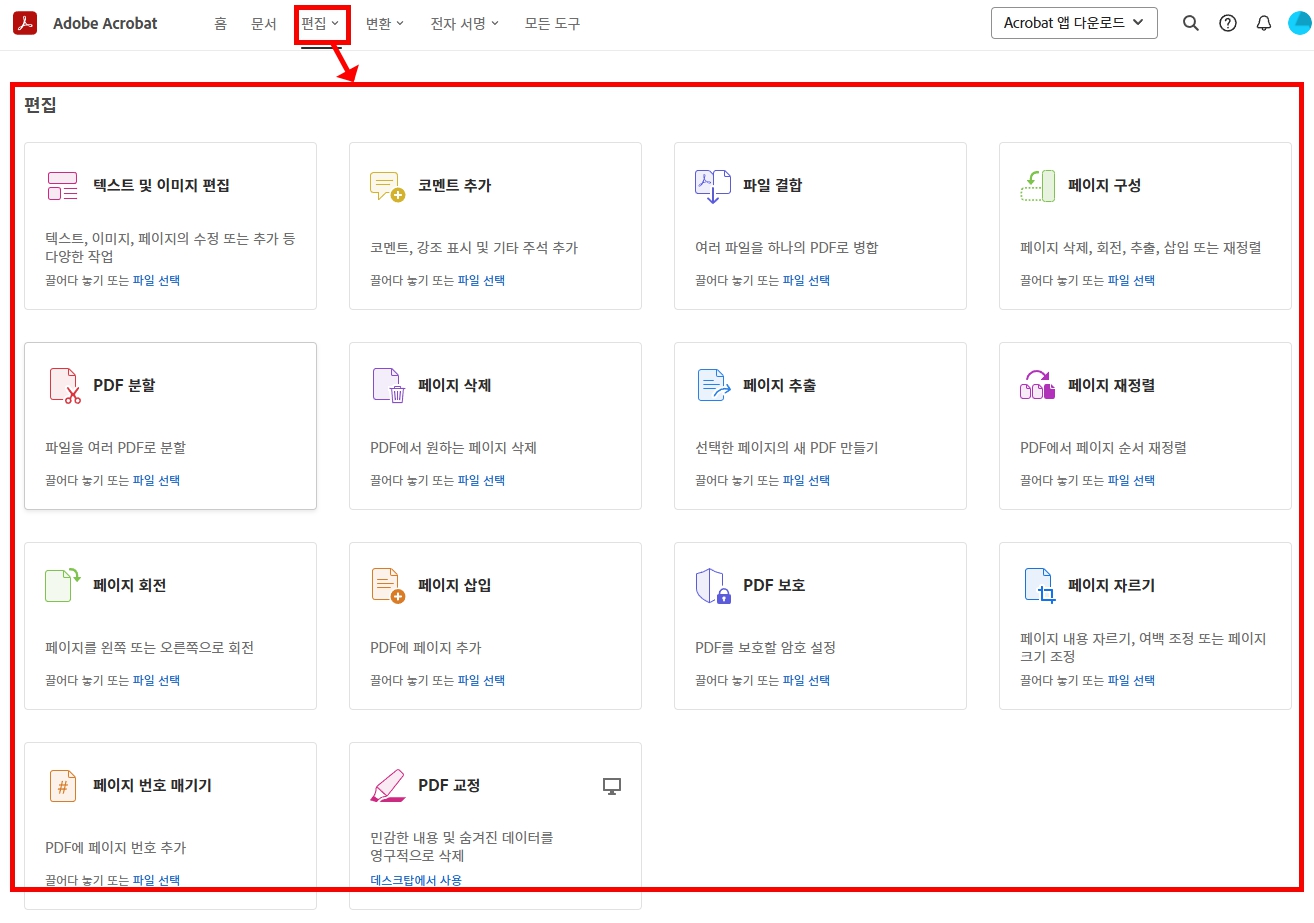This screenshot has height=923, width=1314.
Task: Select the 페이지 번호 매기기 card title
Action: pyautogui.click(x=152, y=785)
